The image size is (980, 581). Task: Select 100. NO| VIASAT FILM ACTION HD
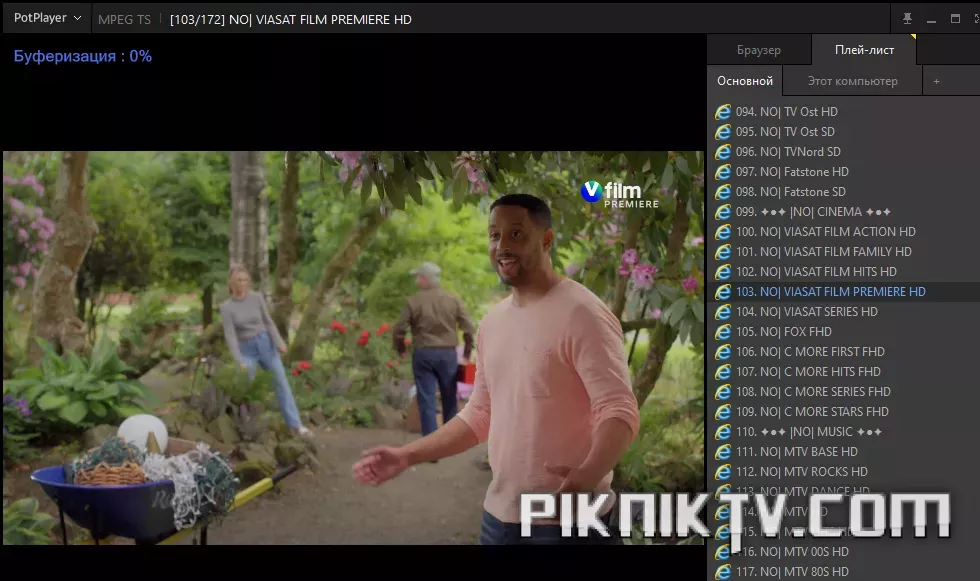[844, 232]
